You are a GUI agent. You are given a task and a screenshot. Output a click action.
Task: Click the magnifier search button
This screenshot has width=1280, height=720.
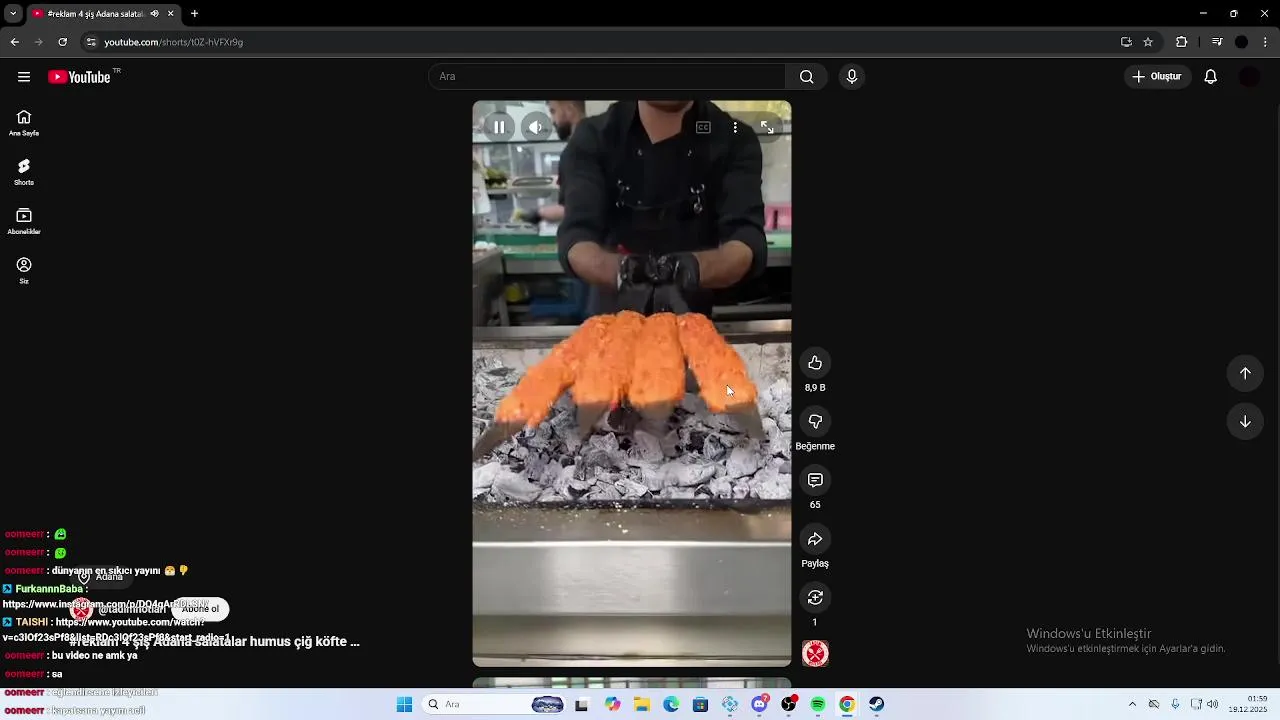tap(806, 77)
